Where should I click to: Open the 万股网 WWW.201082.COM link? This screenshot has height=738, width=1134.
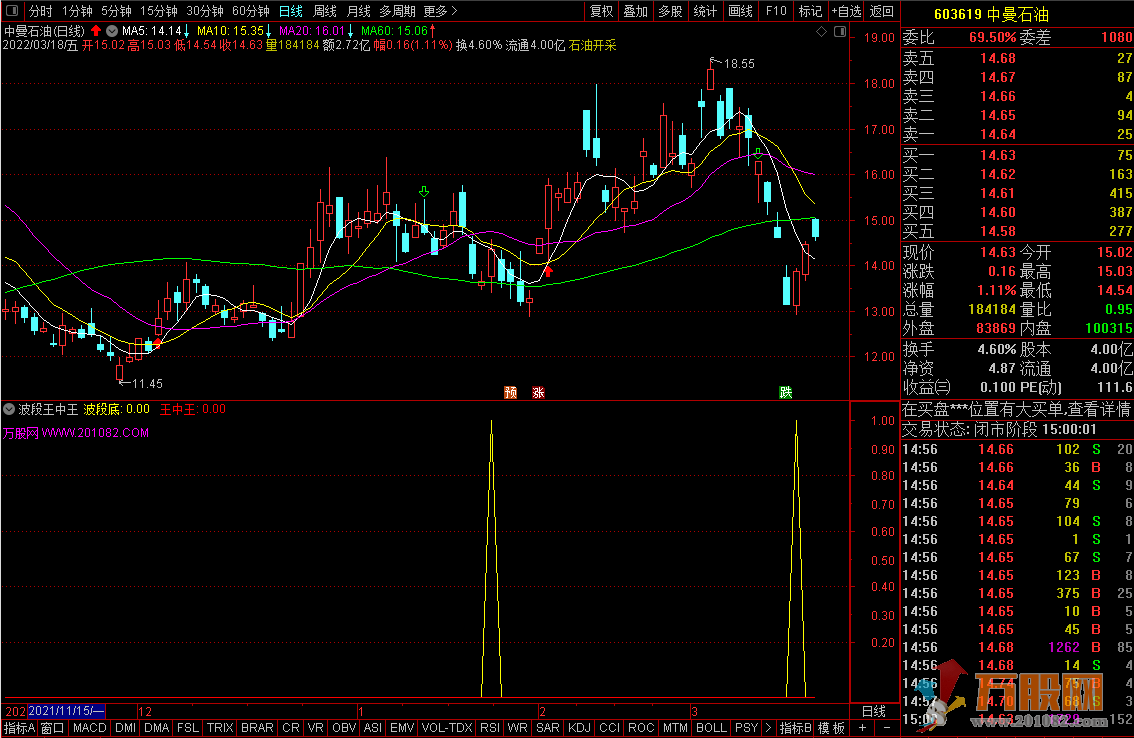point(75,433)
